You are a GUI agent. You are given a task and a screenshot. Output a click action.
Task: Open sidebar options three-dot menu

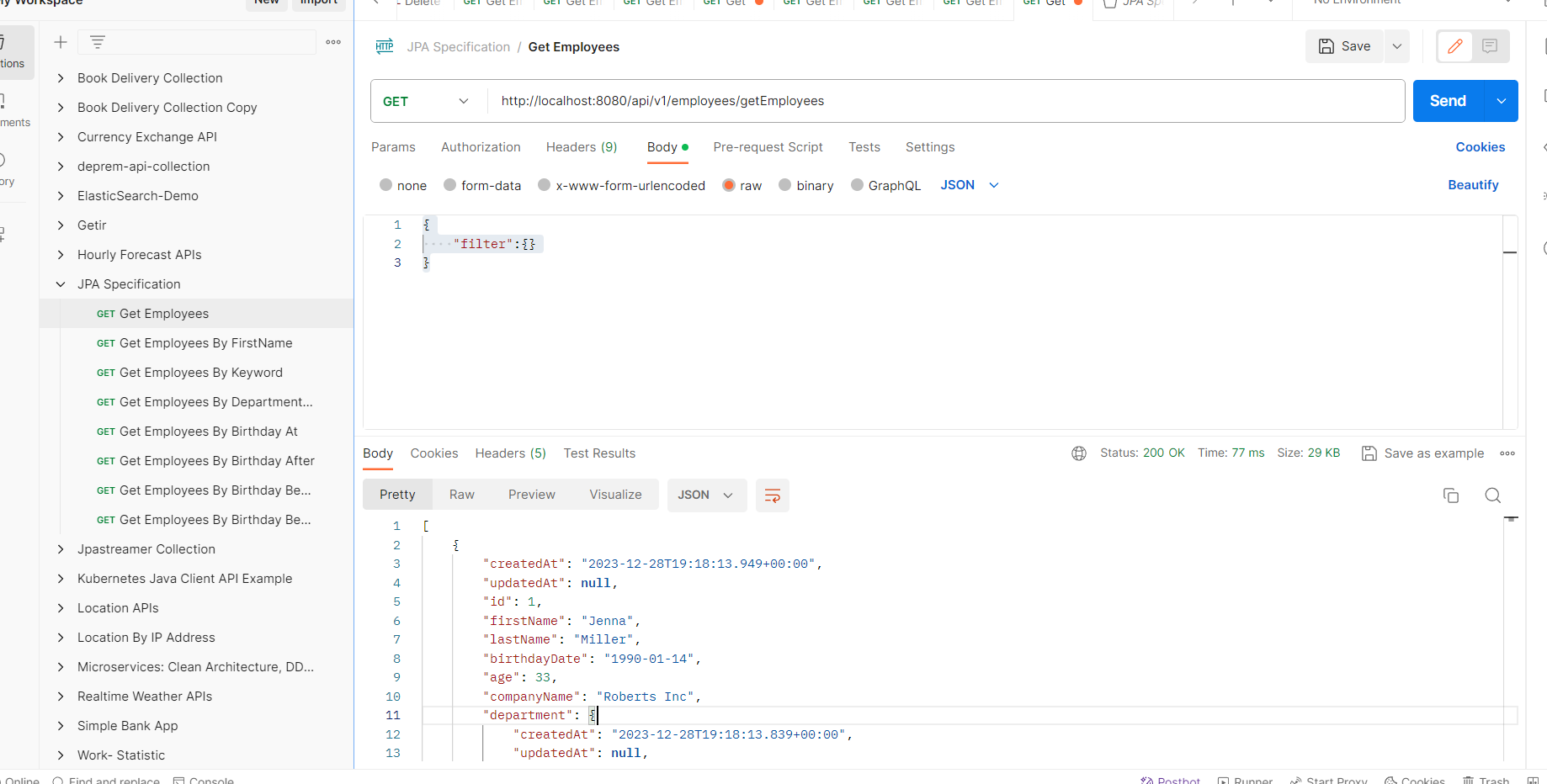(x=333, y=42)
